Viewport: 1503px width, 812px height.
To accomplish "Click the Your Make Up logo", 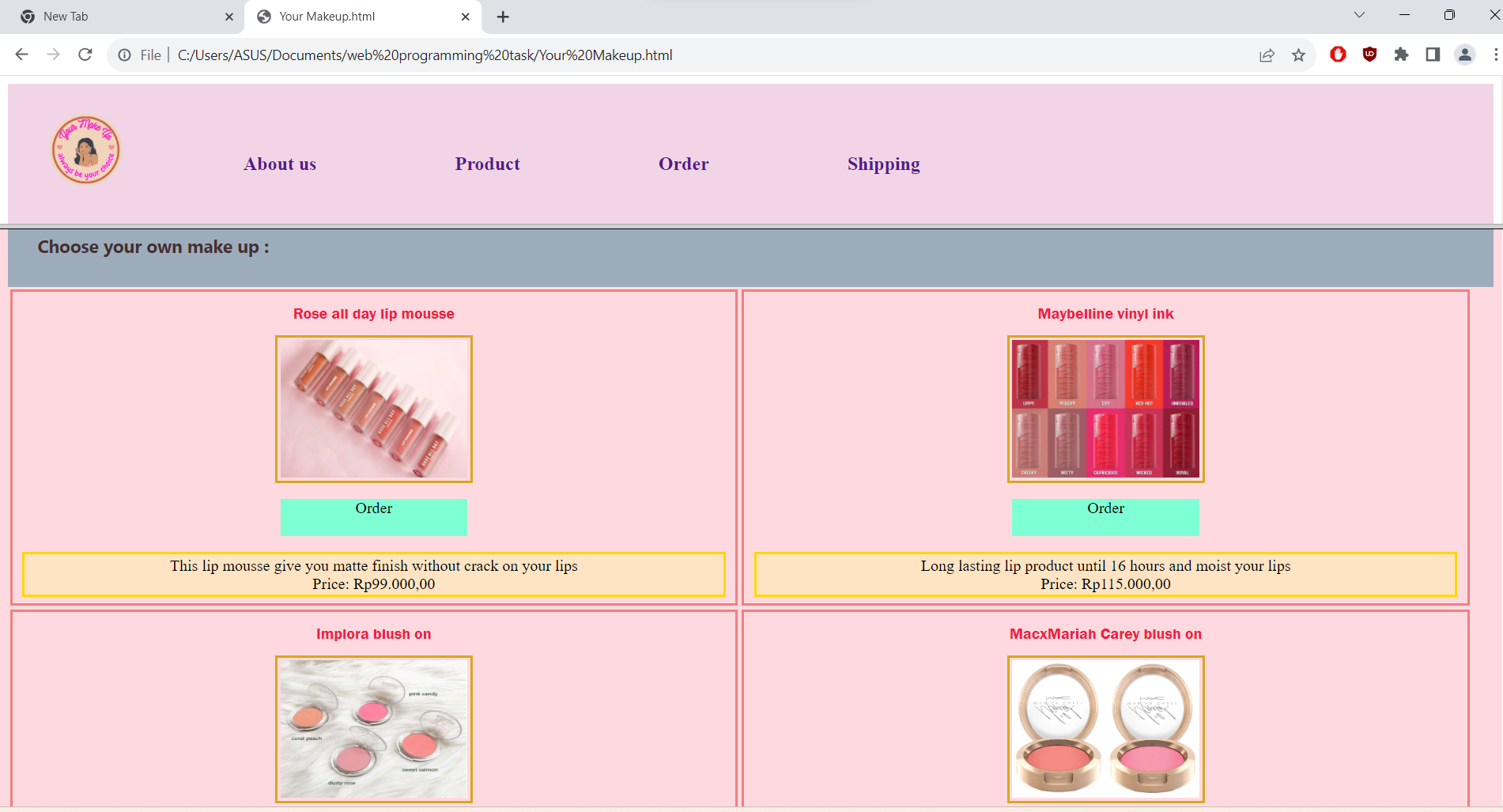I will pos(85,150).
